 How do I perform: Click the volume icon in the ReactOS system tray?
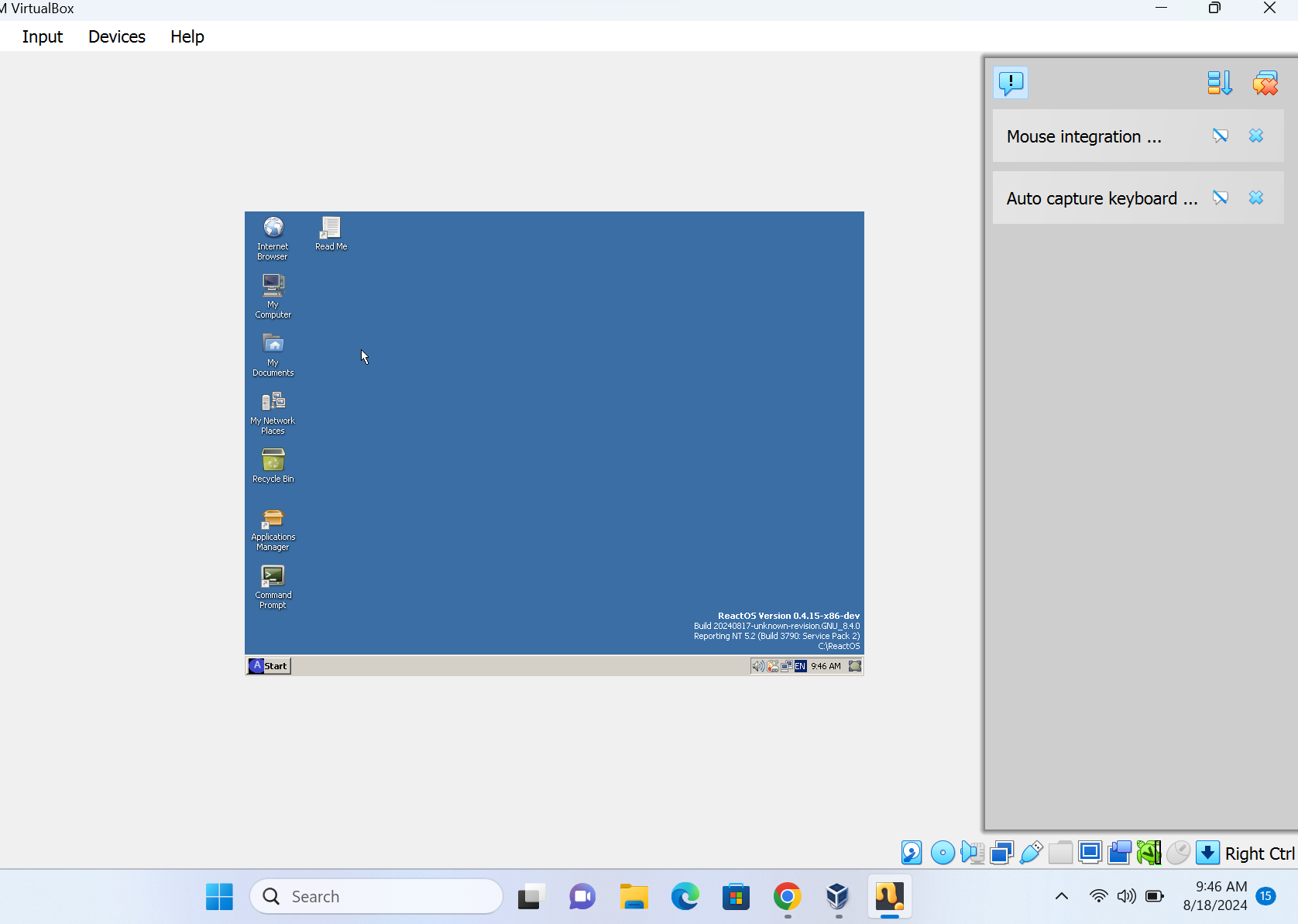pos(757,665)
